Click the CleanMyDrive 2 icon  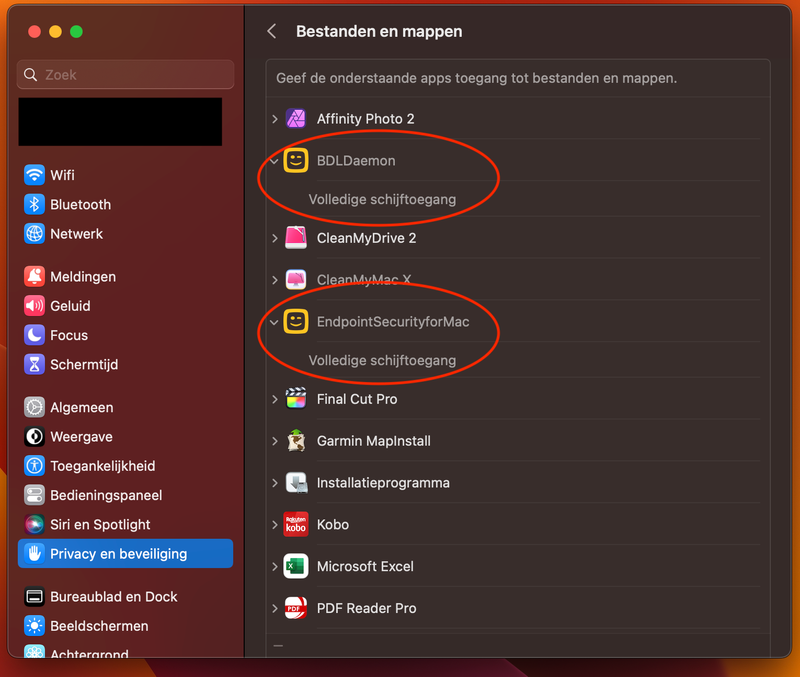tap(295, 238)
